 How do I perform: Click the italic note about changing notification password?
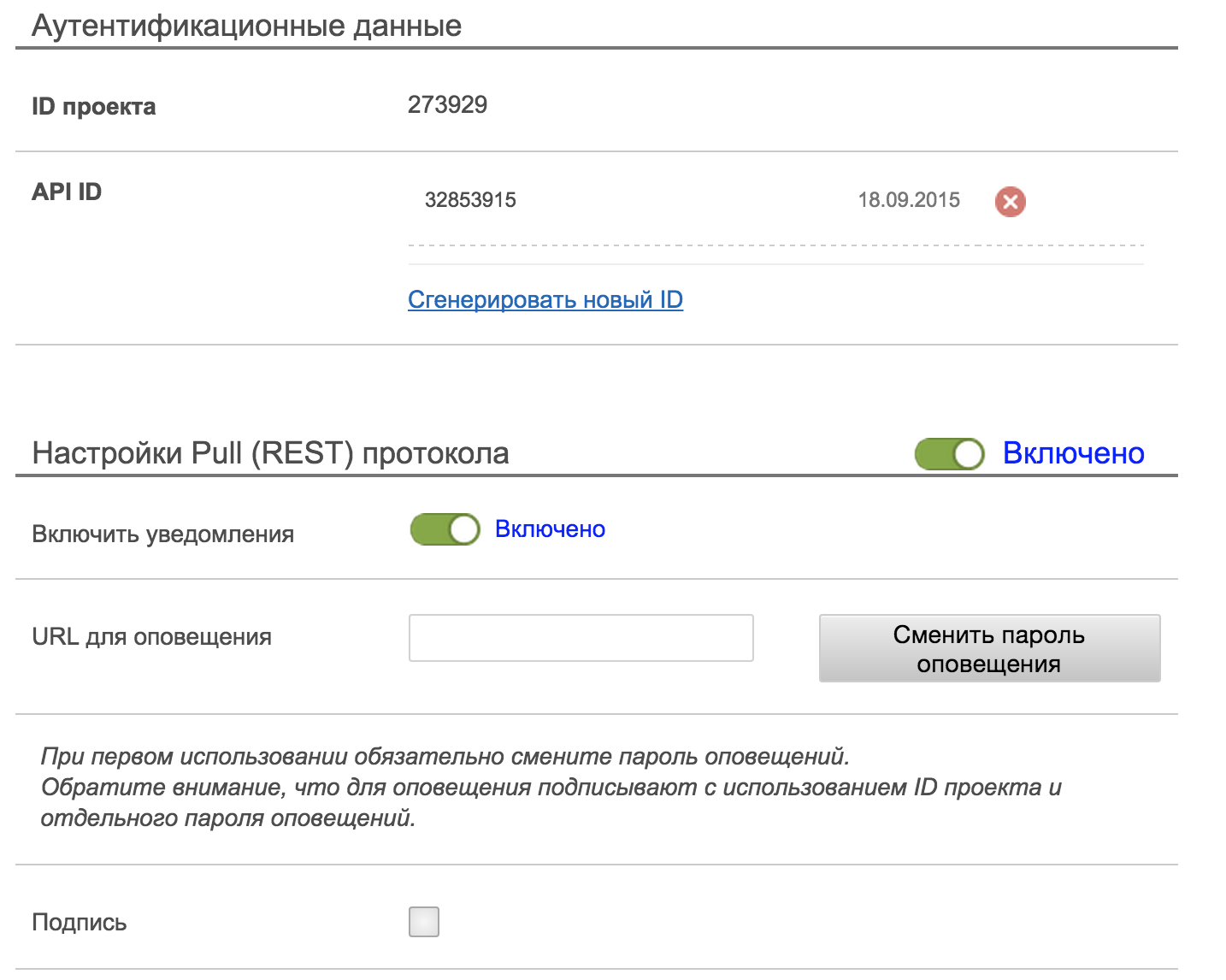[x=445, y=757]
